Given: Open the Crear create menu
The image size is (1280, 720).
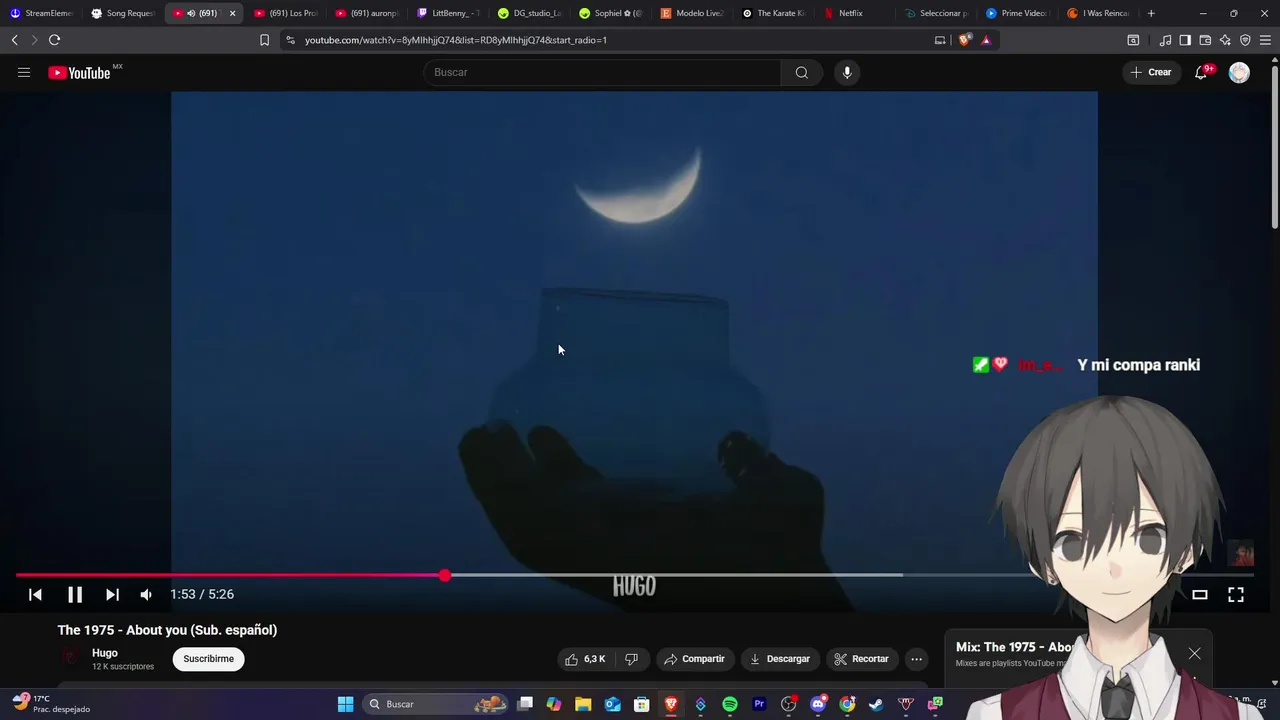Looking at the screenshot, I should pos(1150,72).
